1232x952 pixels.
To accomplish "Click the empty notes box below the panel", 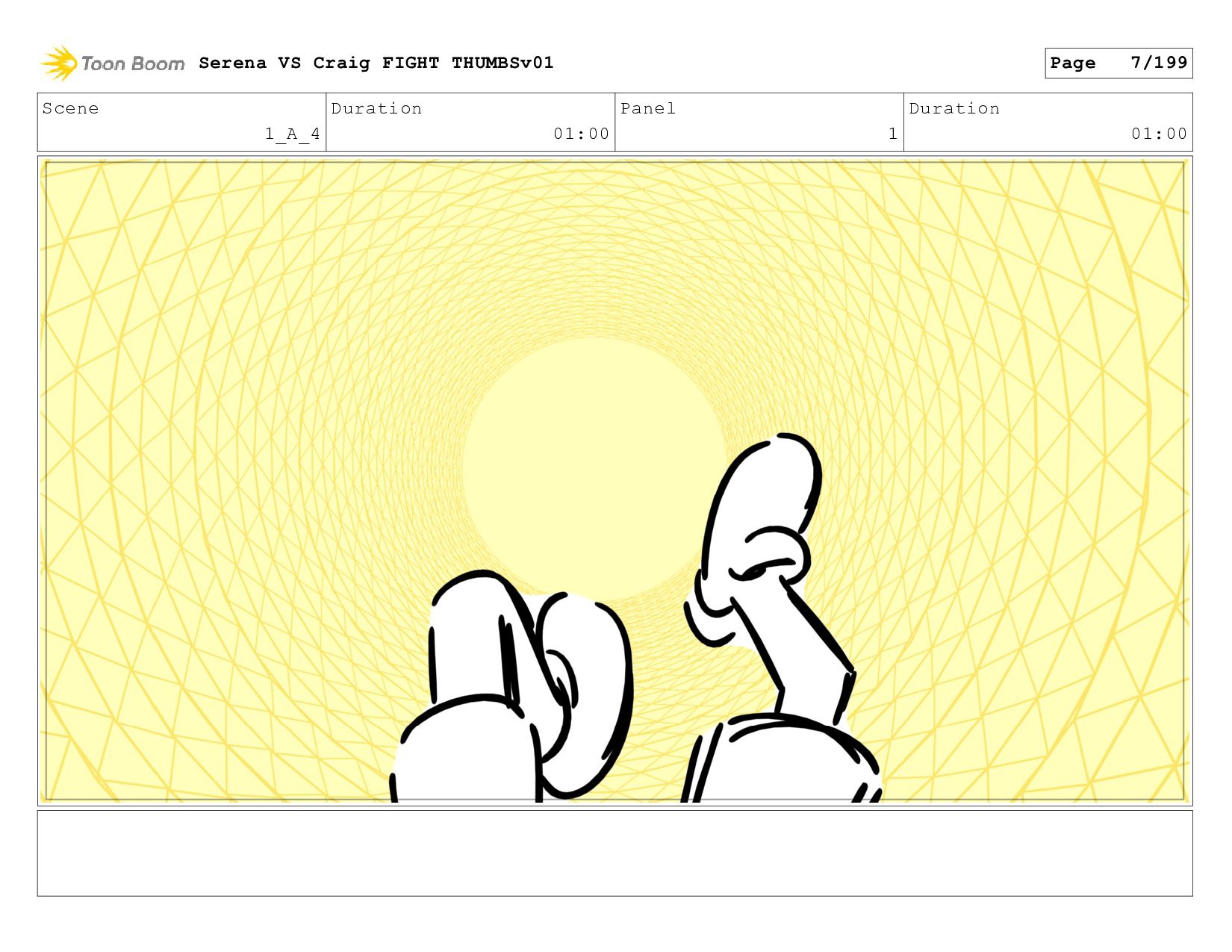I will [x=615, y=853].
